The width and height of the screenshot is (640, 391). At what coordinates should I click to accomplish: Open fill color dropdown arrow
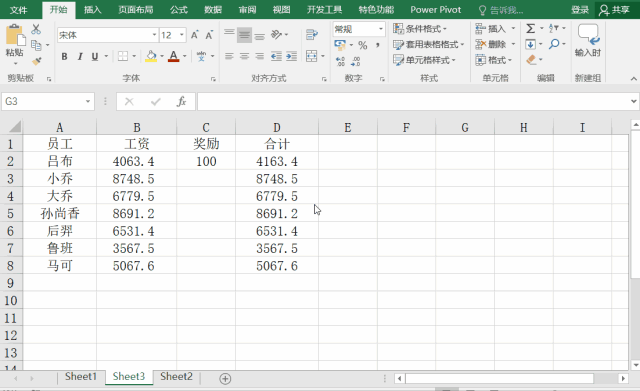click(162, 56)
